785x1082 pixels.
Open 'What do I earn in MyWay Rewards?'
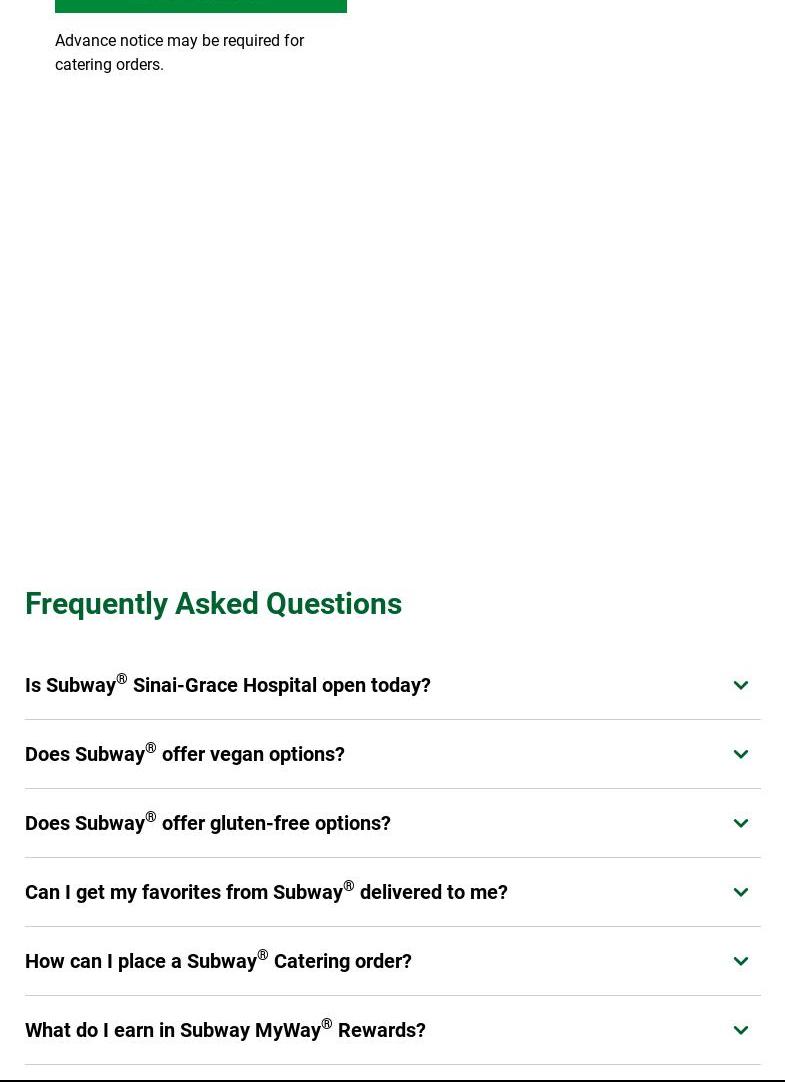[x=225, y=1030]
